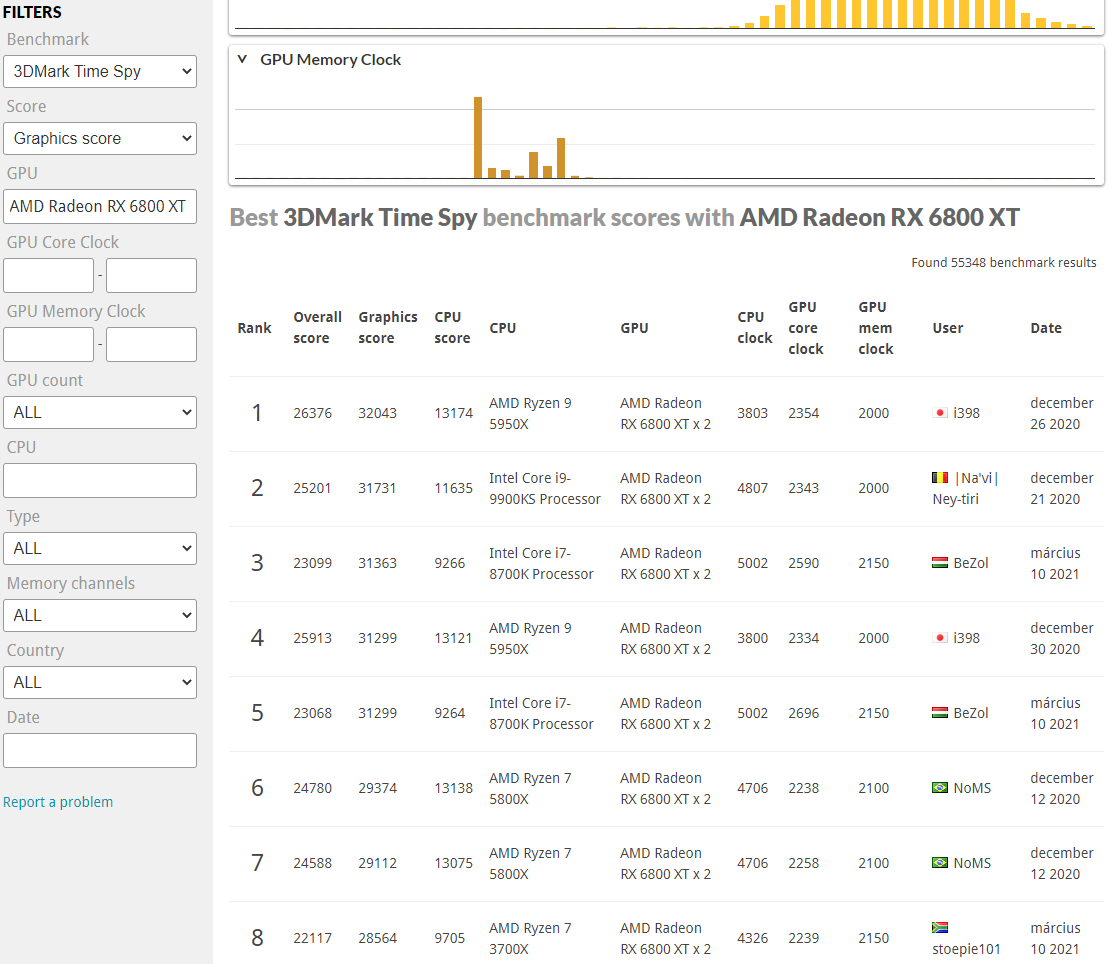Select graphics score 29112
1120x964 pixels.
click(x=377, y=863)
